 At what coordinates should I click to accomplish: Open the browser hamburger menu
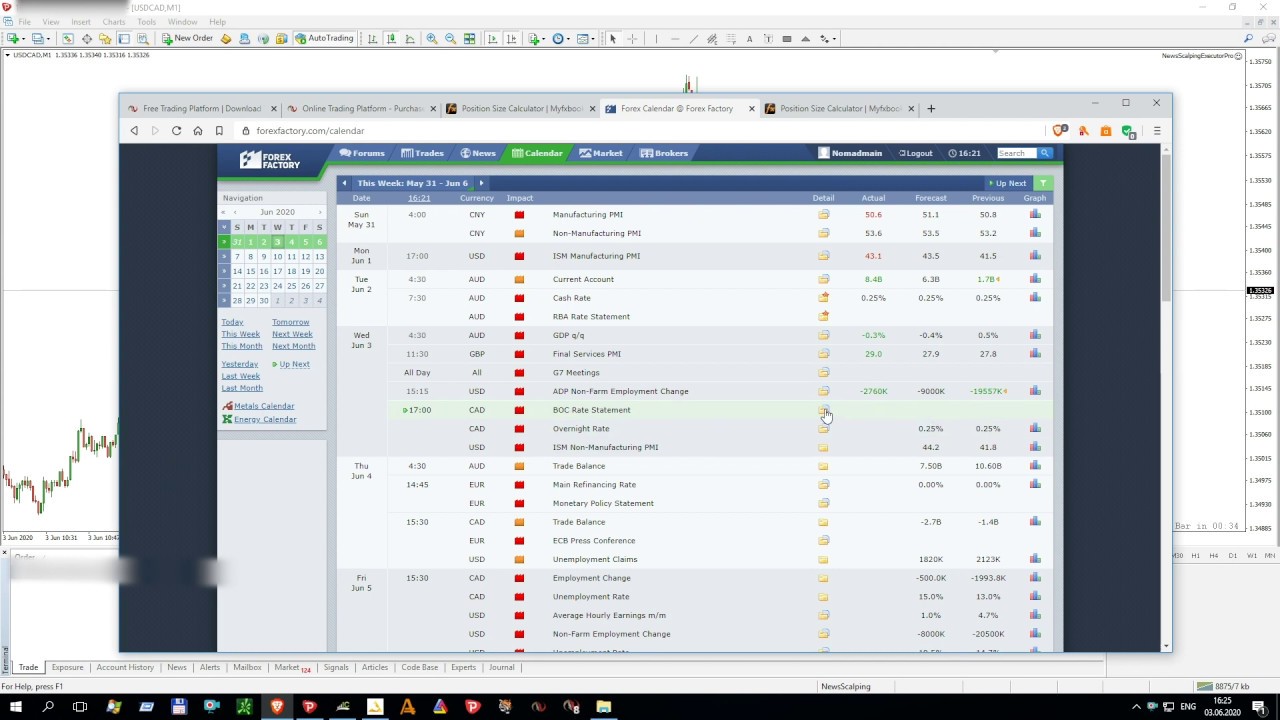tap(1157, 131)
